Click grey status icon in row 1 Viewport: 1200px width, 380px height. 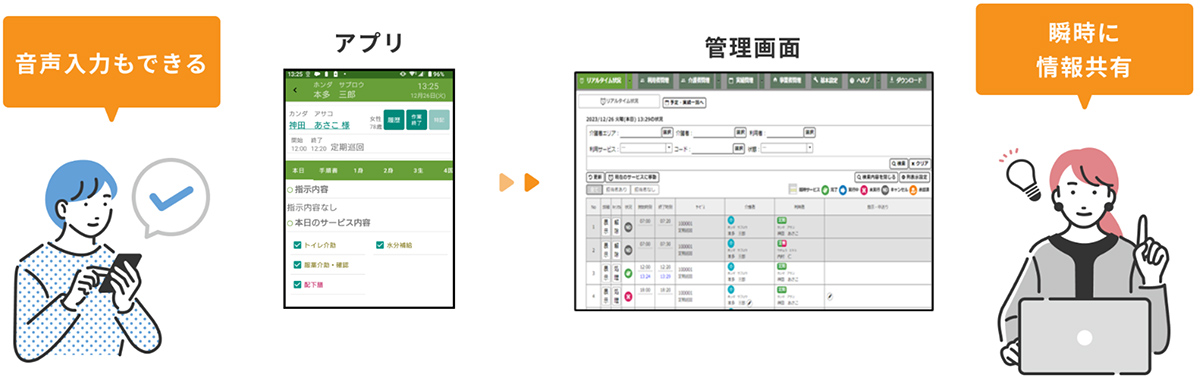pos(628,227)
